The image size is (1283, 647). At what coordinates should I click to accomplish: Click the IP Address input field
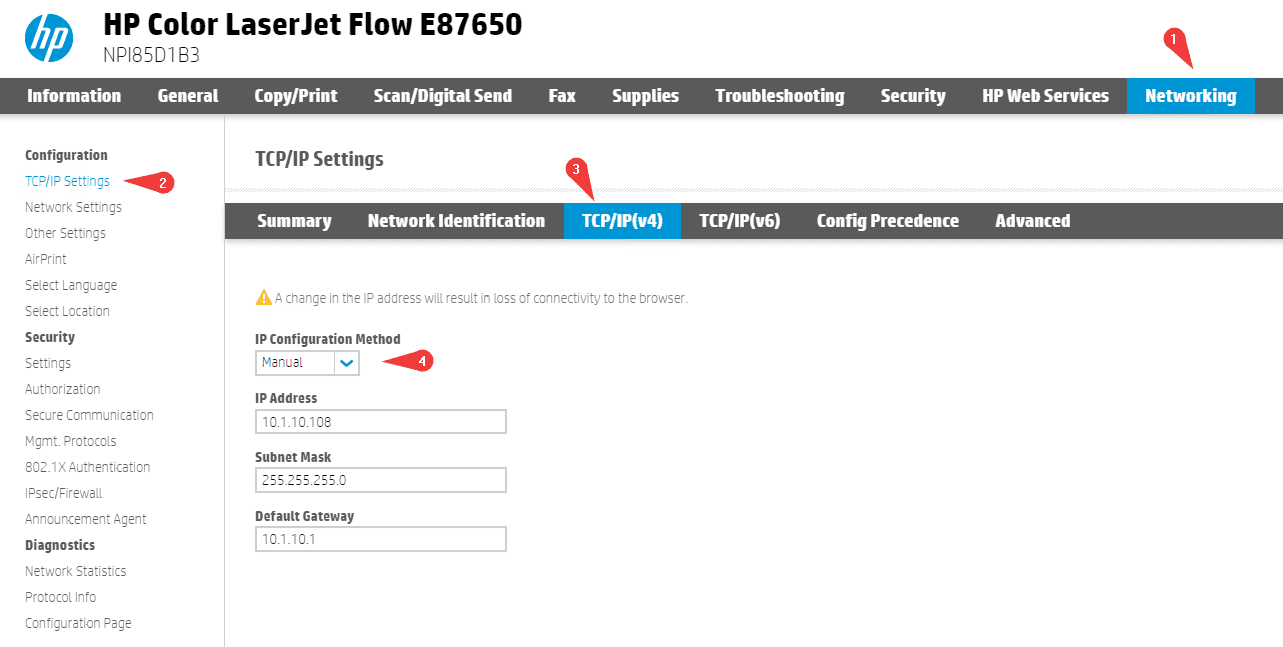pos(380,422)
